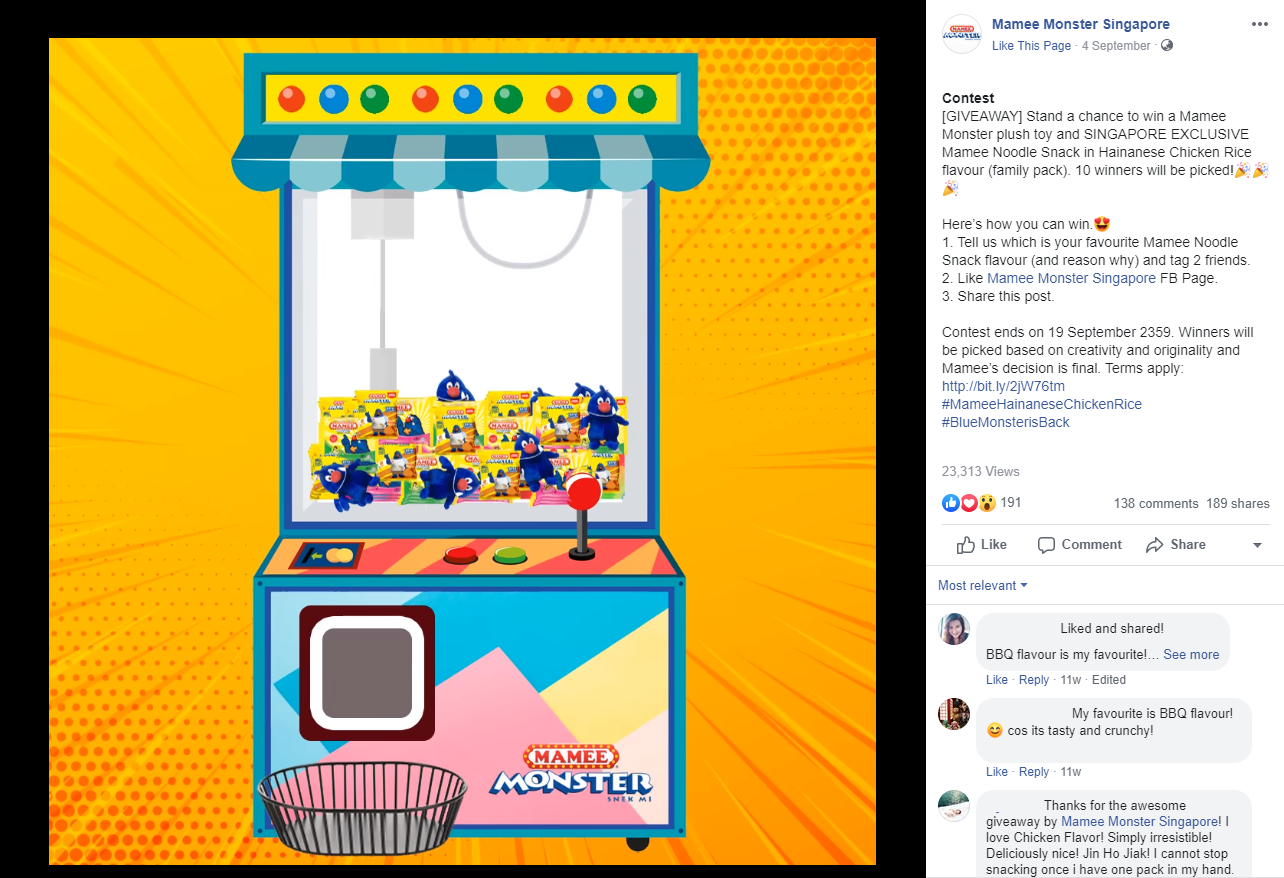Click the #BlueMonsterisBack hashtag

point(1005,422)
